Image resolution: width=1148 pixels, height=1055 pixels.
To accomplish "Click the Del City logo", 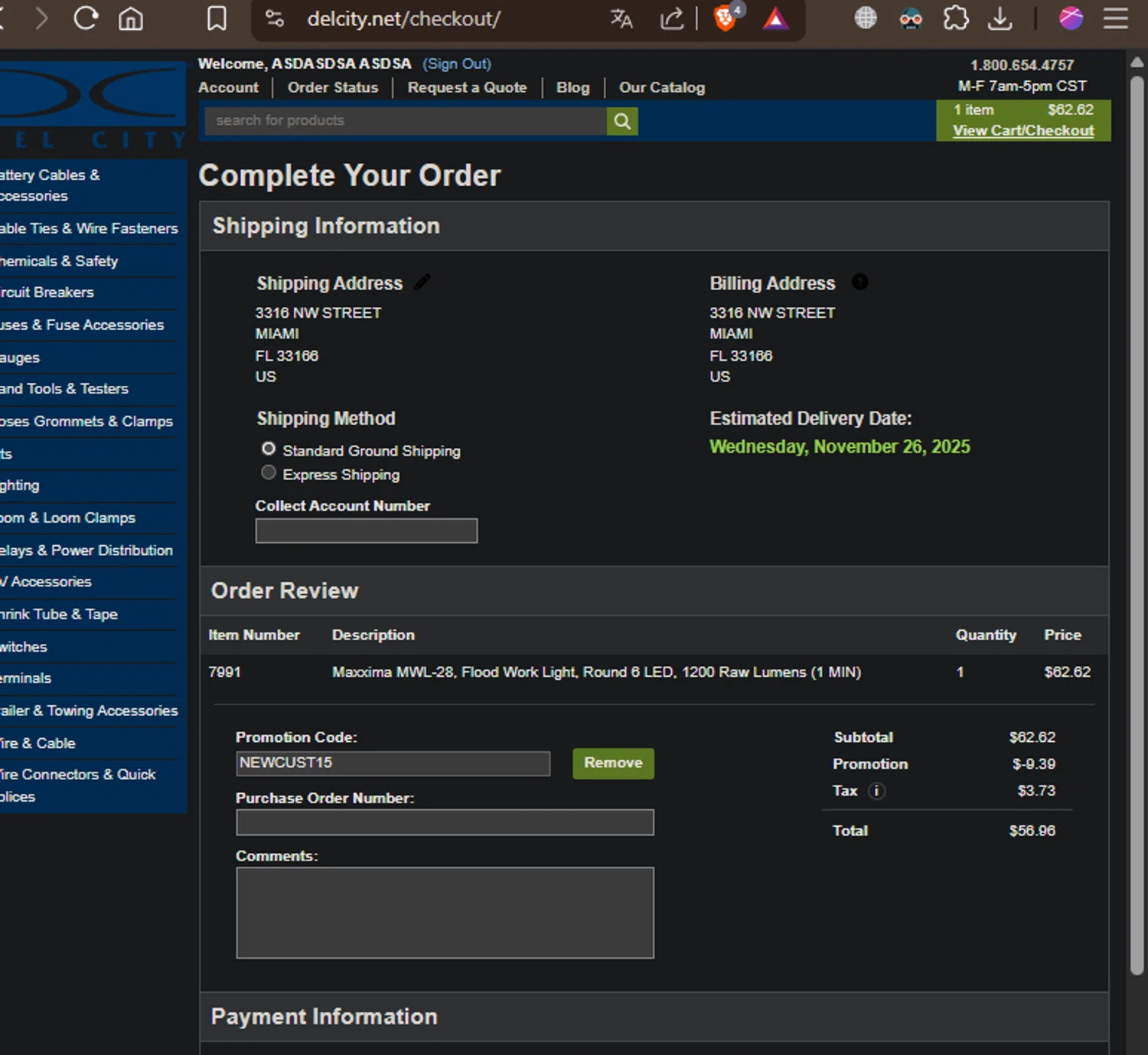I will pyautogui.click(x=93, y=105).
